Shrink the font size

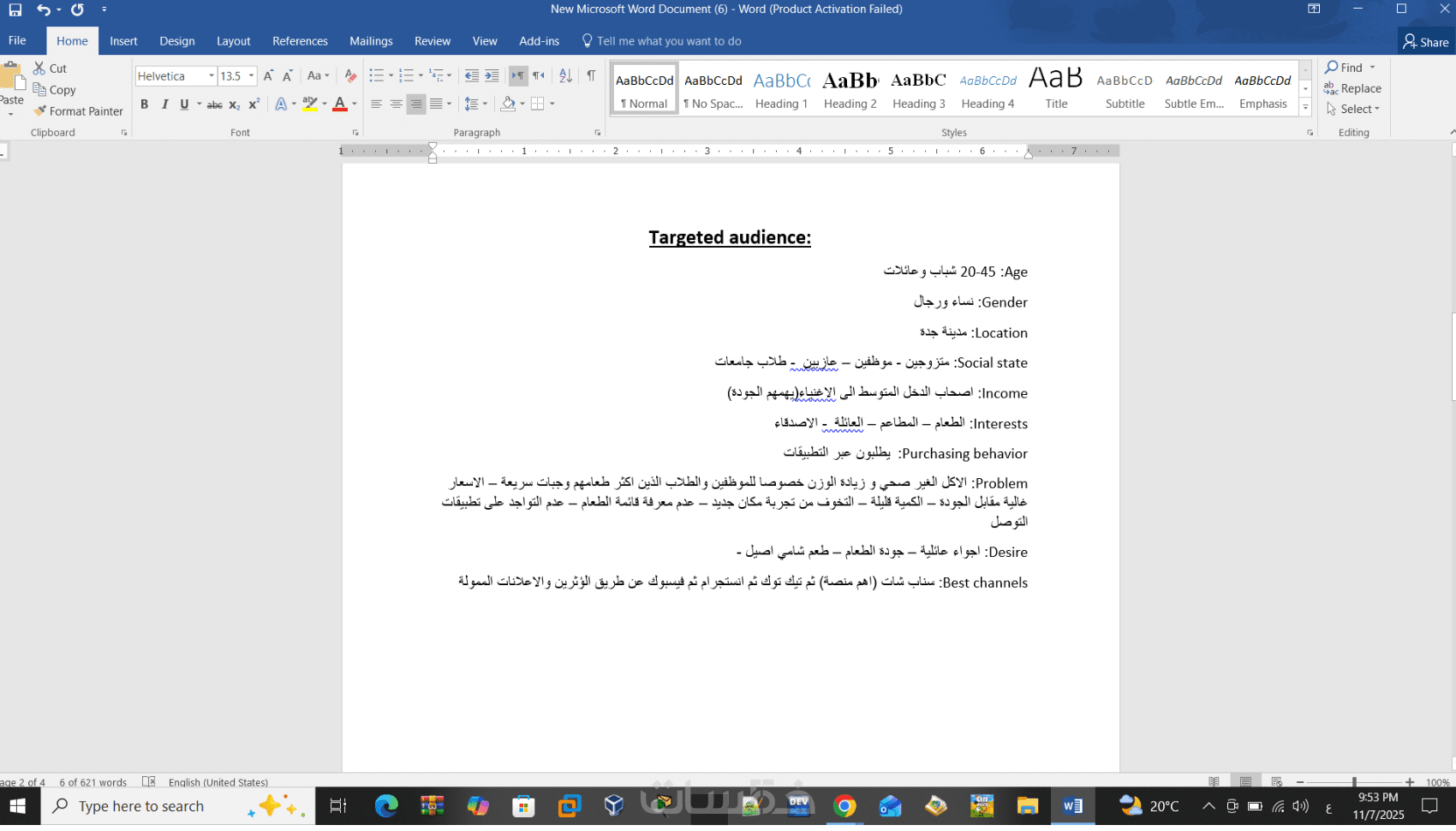tap(288, 76)
